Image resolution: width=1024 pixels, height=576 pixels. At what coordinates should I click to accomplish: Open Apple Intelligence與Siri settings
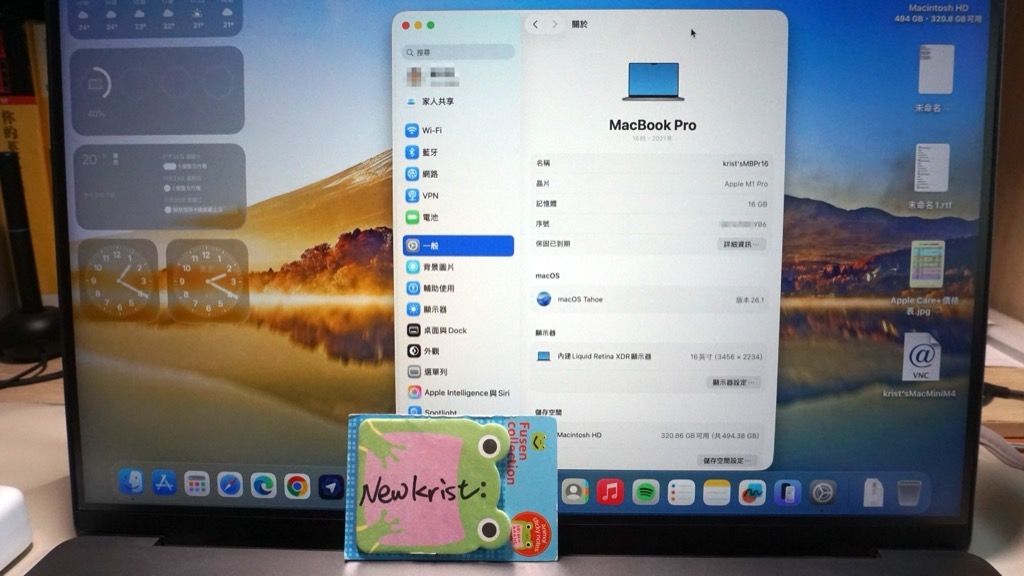coord(465,393)
